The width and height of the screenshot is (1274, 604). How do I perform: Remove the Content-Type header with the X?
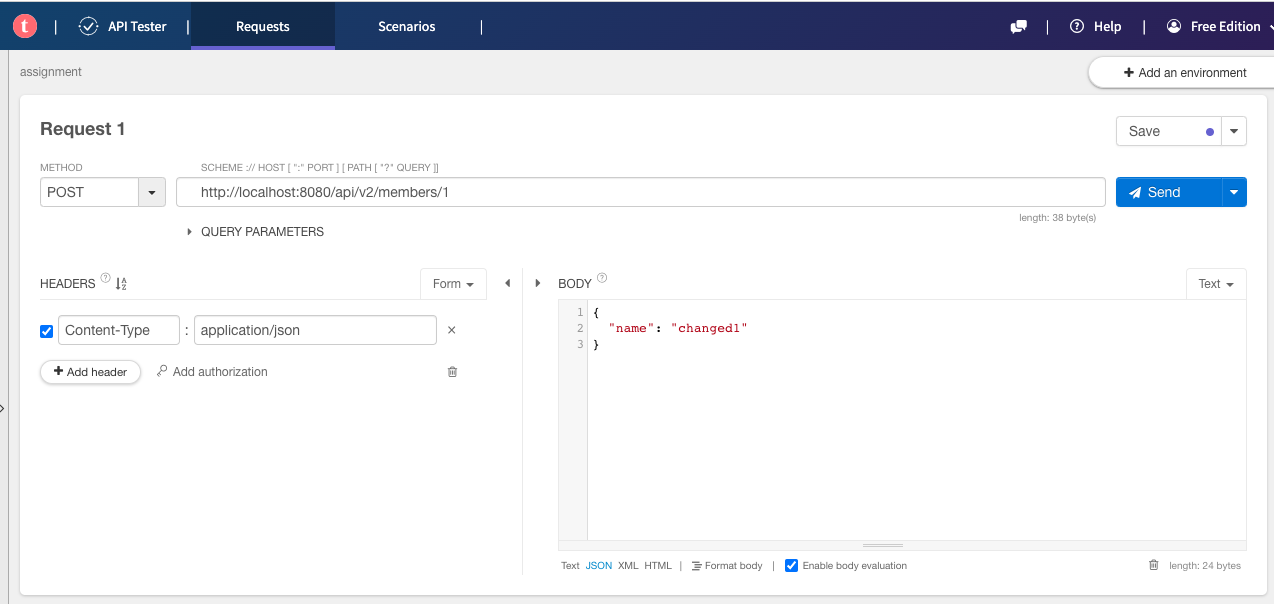pos(451,330)
